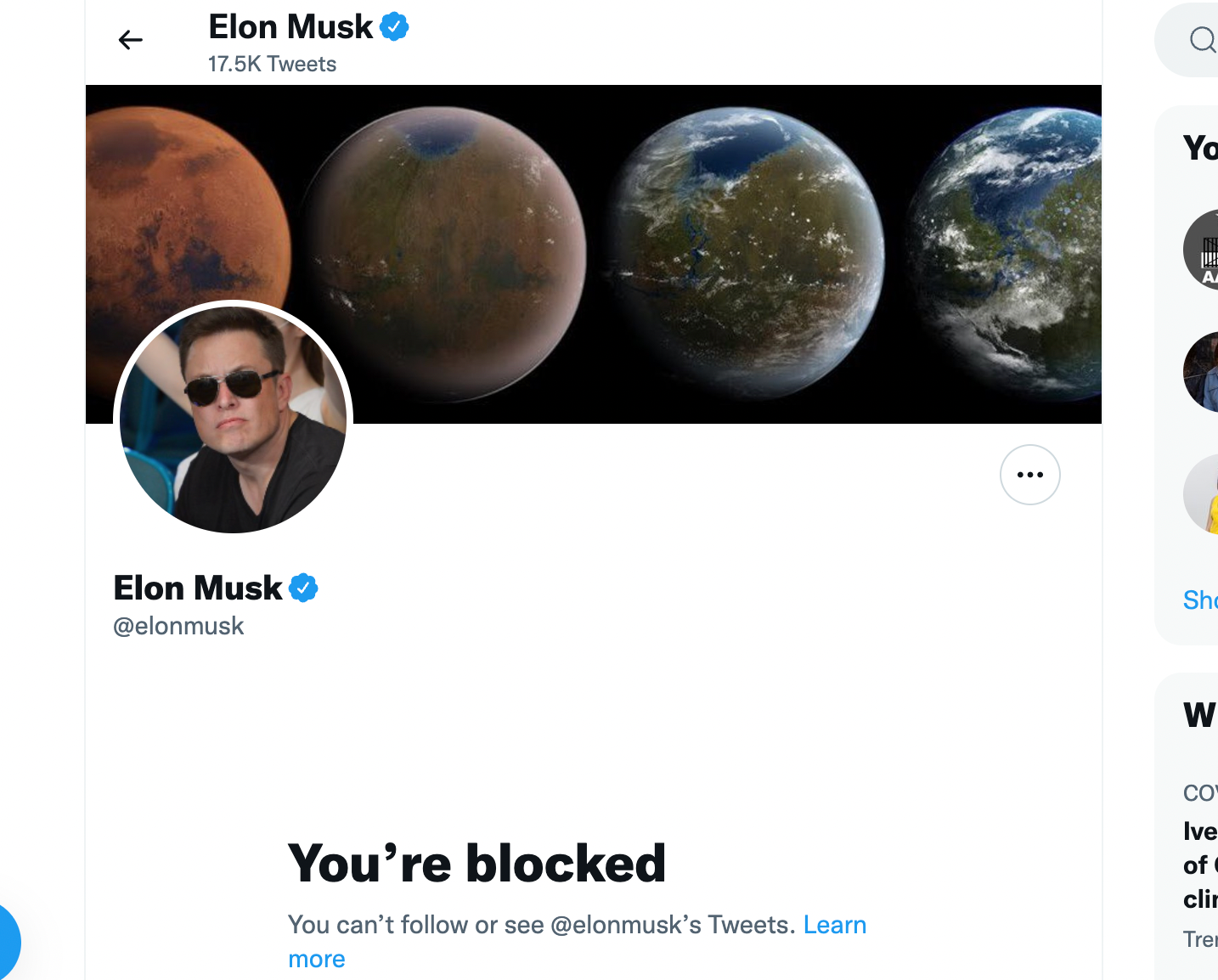Click the blue circular icon at bottom left

[x=8, y=942]
